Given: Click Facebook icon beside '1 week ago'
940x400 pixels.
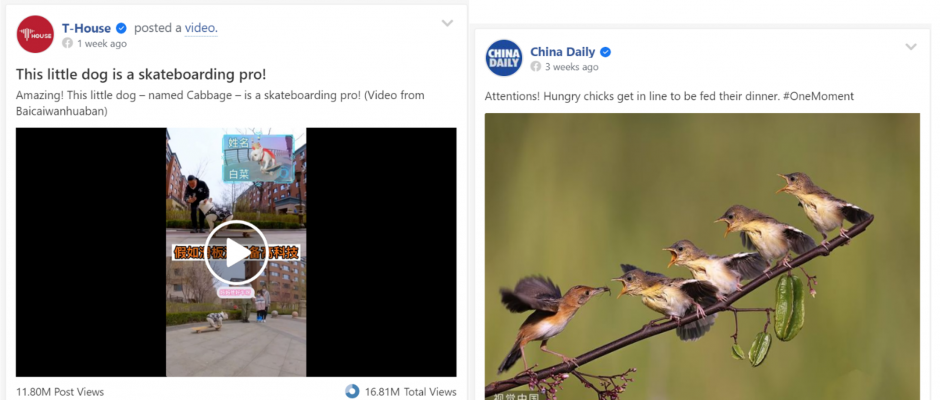Looking at the screenshot, I should click(67, 44).
